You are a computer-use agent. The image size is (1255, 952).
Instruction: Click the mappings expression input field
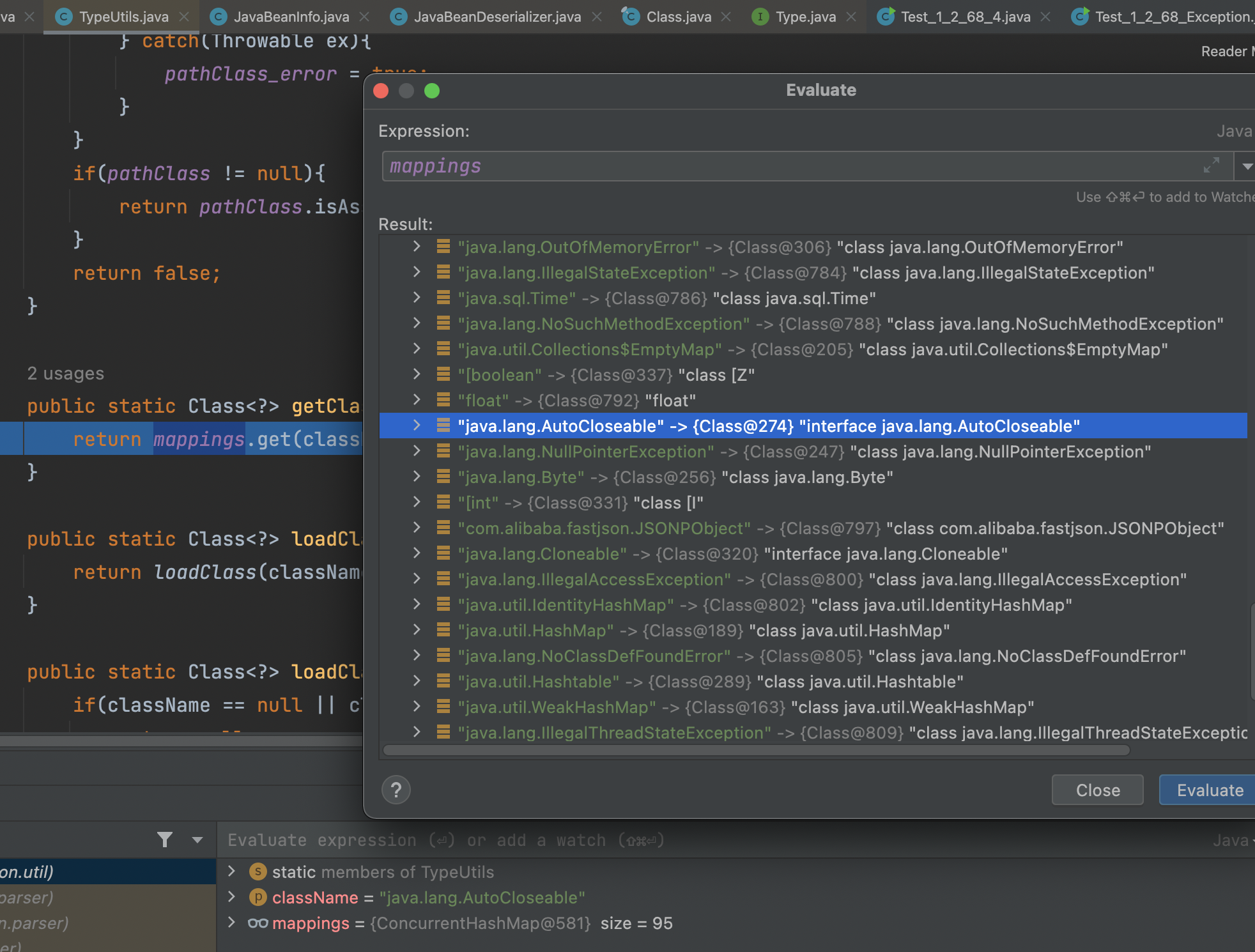coord(792,166)
